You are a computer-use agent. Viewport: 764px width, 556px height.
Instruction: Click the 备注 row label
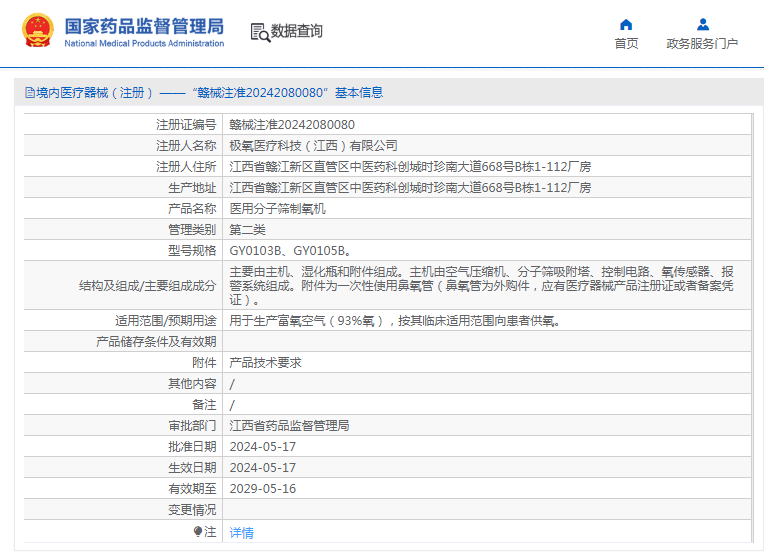click(204, 404)
